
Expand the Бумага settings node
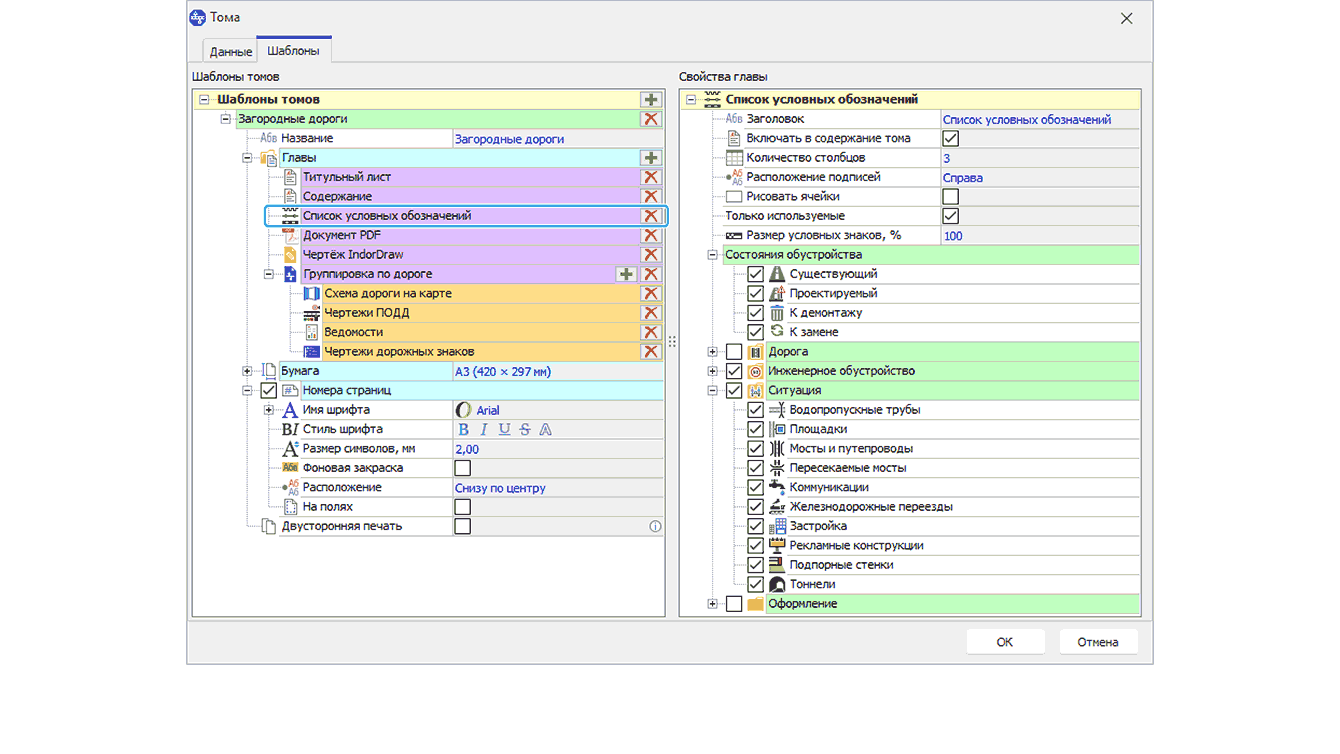tap(247, 371)
